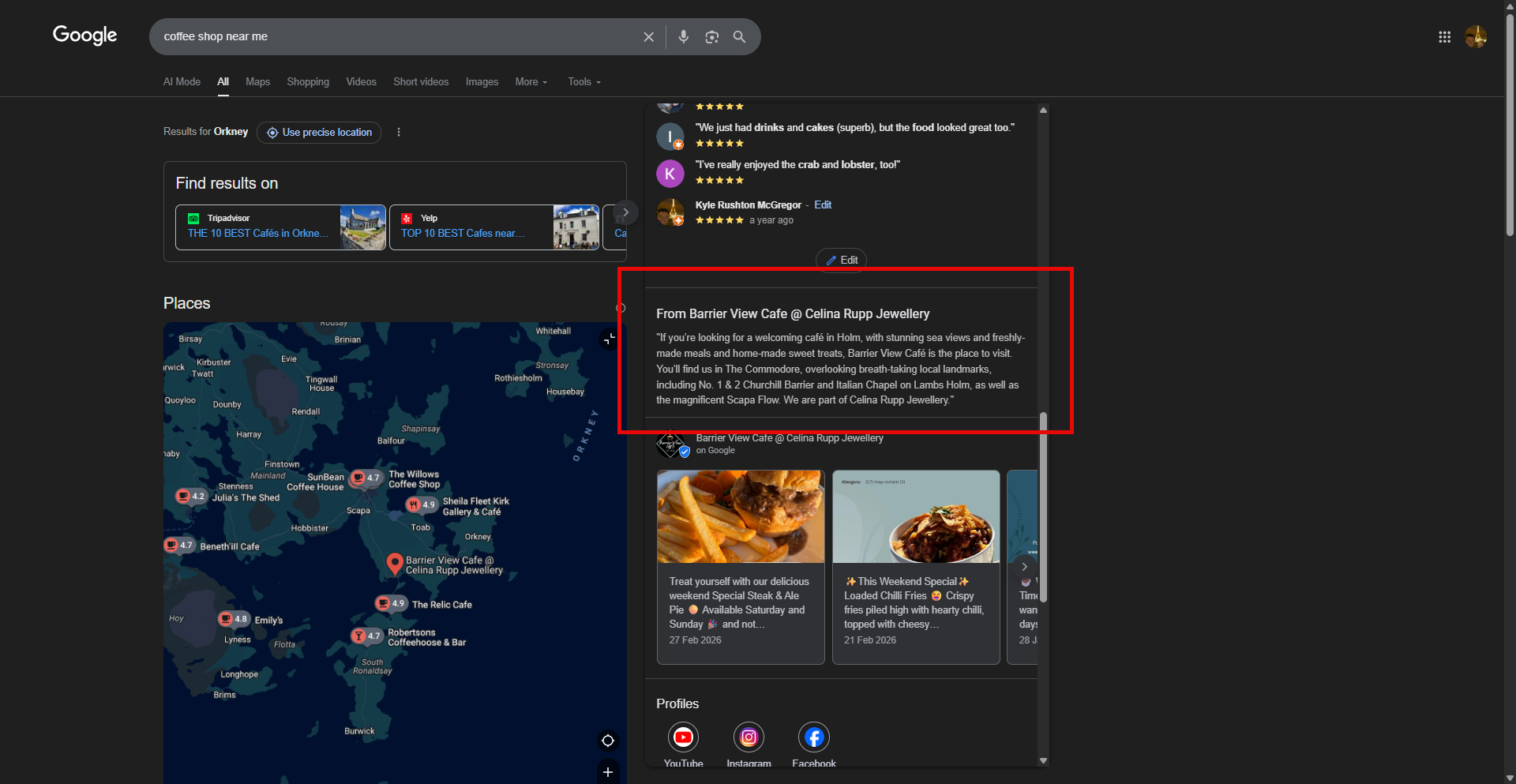Open the Shopping tab
This screenshot has width=1516, height=784.
[x=308, y=82]
